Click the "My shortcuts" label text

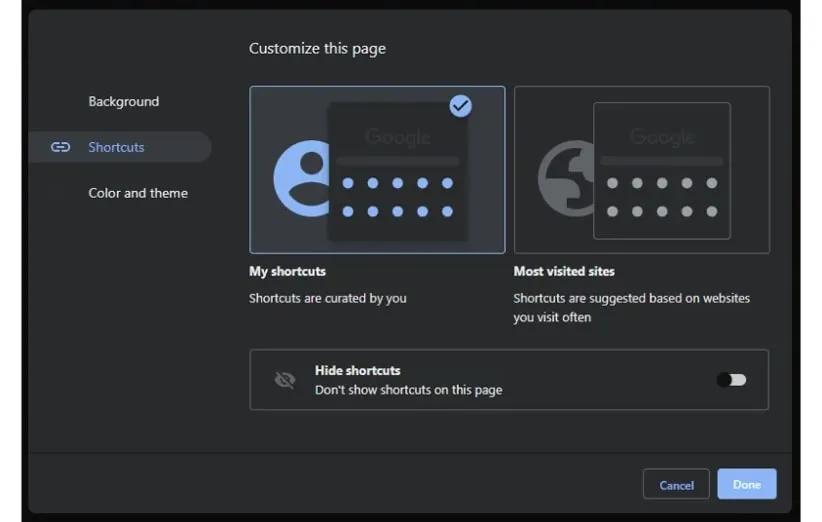click(287, 271)
